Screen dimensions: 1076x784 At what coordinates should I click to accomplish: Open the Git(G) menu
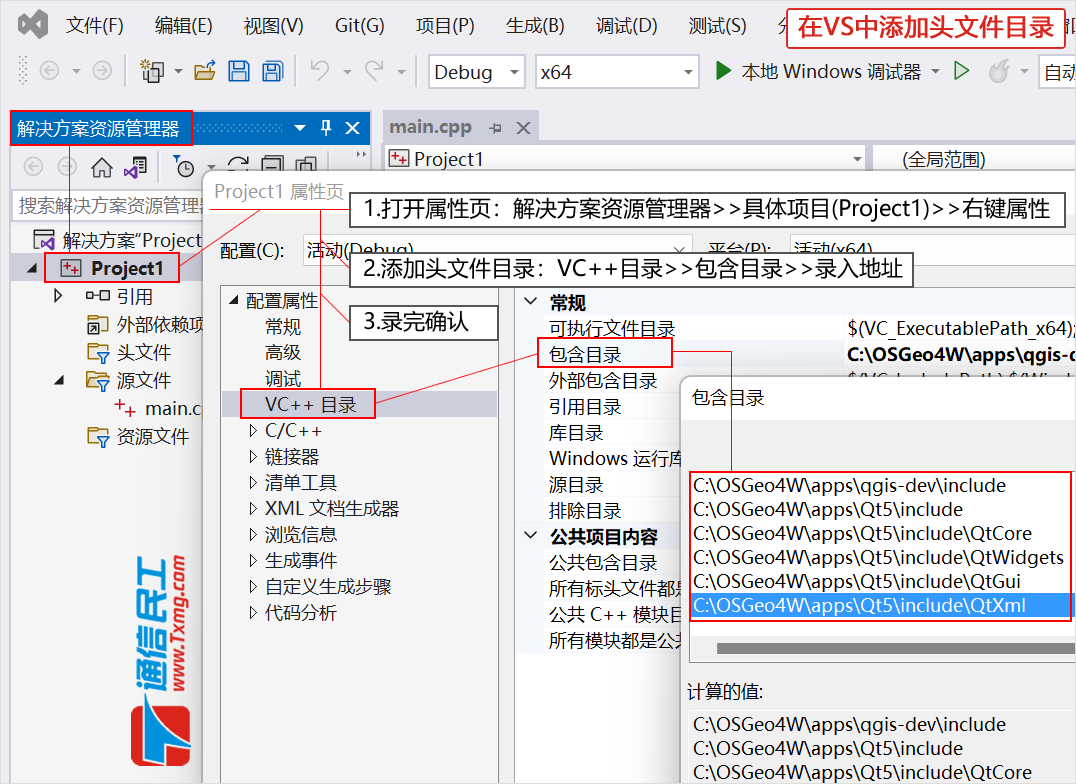(x=360, y=25)
